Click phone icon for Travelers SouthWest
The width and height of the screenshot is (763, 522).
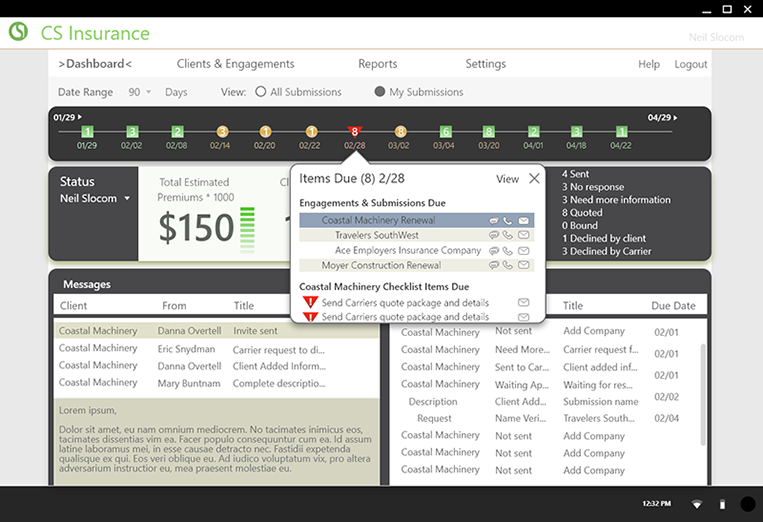click(x=509, y=236)
